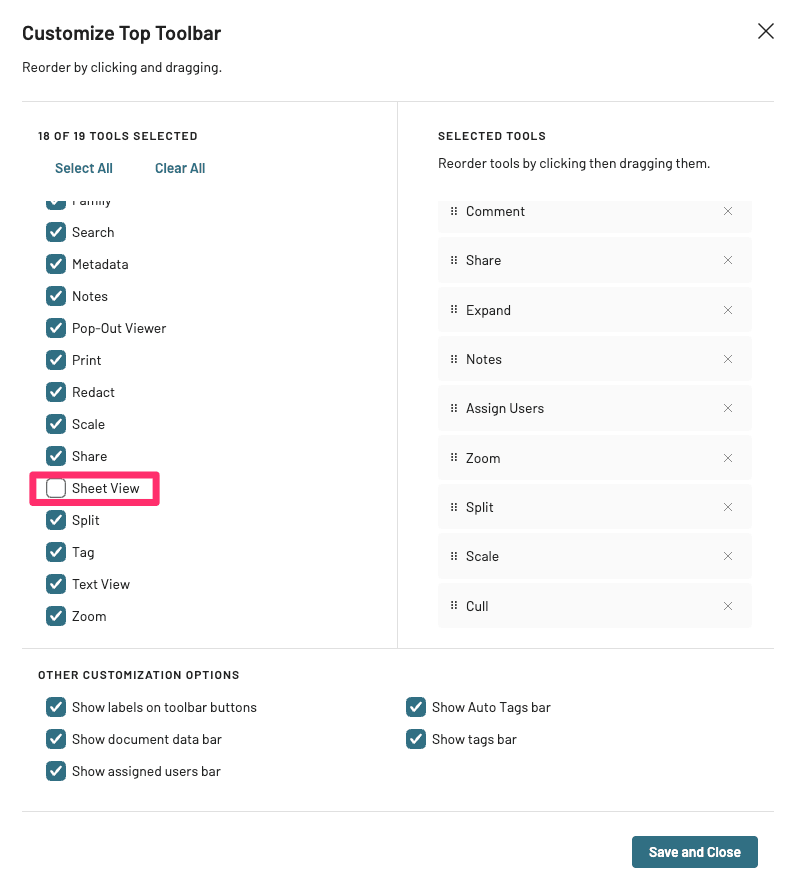The height and width of the screenshot is (886, 795).
Task: Enable the Sheet View checkbox
Action: click(56, 488)
